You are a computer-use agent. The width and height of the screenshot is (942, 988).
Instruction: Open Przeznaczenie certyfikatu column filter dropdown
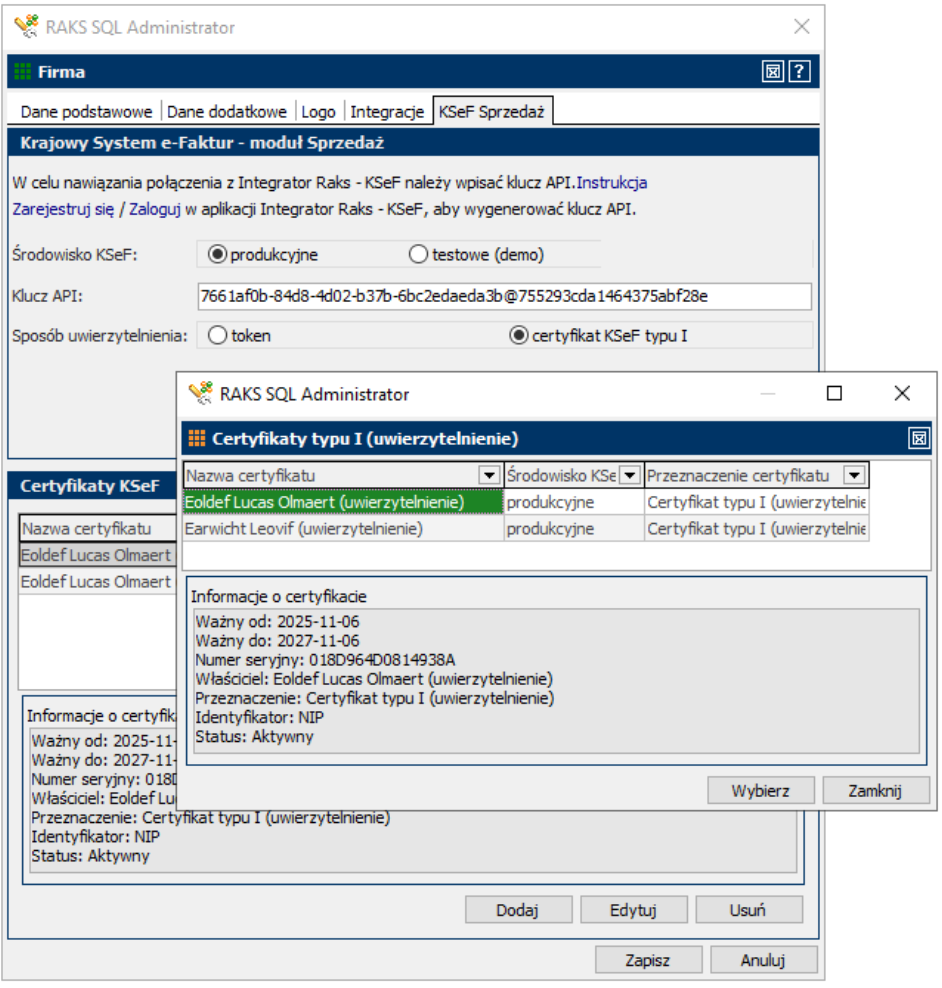click(855, 475)
